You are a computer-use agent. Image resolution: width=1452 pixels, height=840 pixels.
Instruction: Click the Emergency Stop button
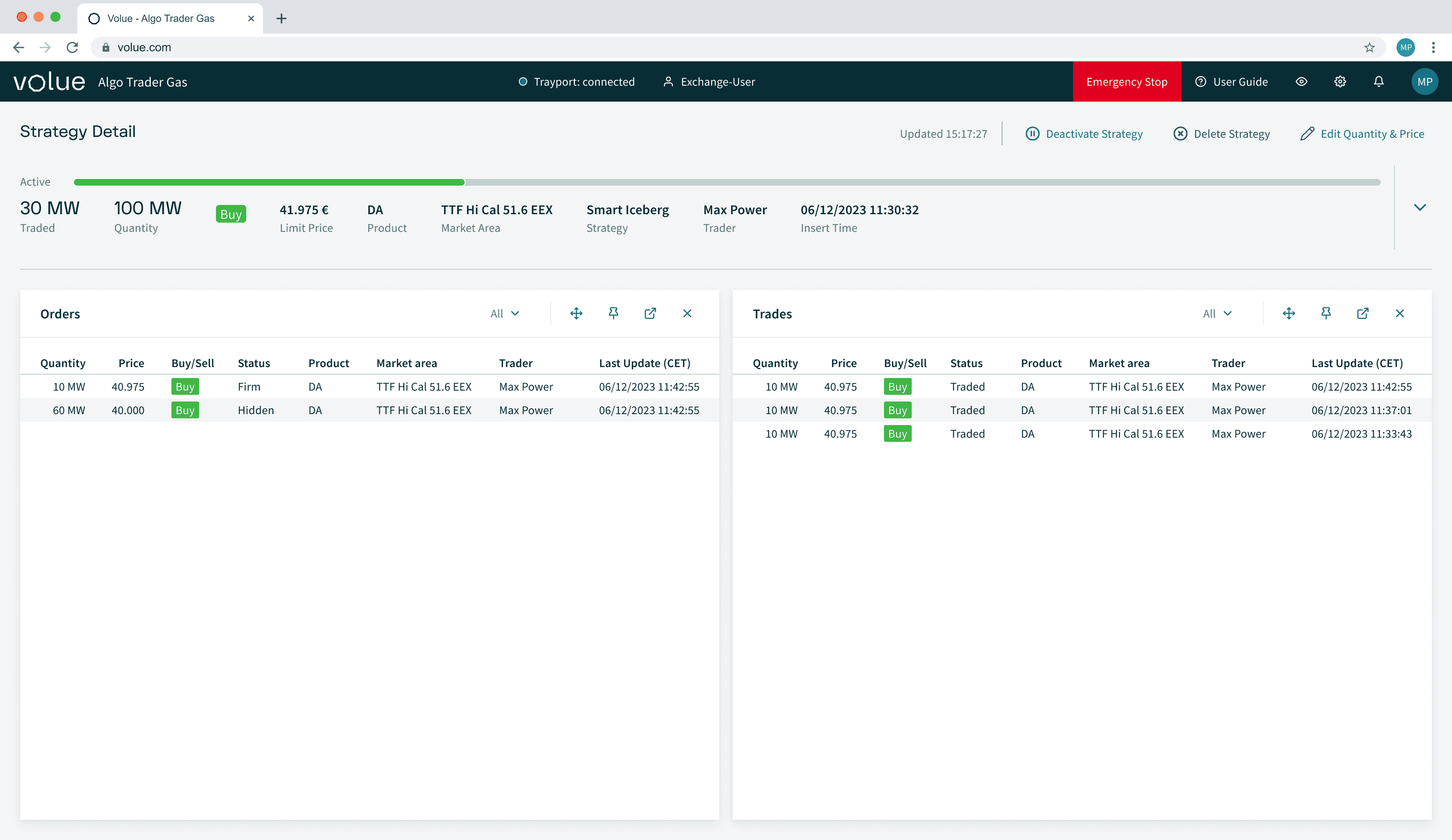(1126, 82)
